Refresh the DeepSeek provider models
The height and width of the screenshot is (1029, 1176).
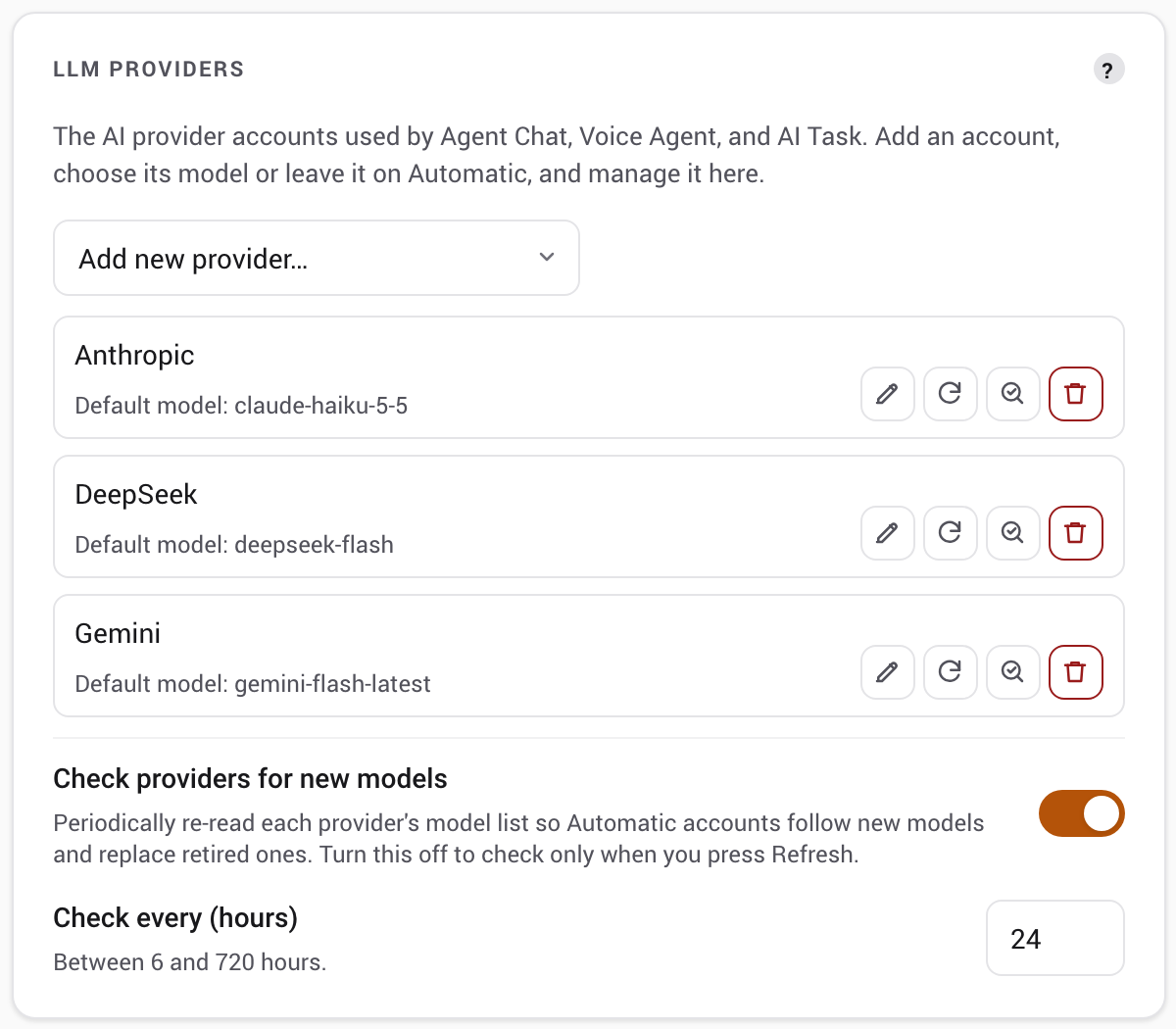(951, 533)
